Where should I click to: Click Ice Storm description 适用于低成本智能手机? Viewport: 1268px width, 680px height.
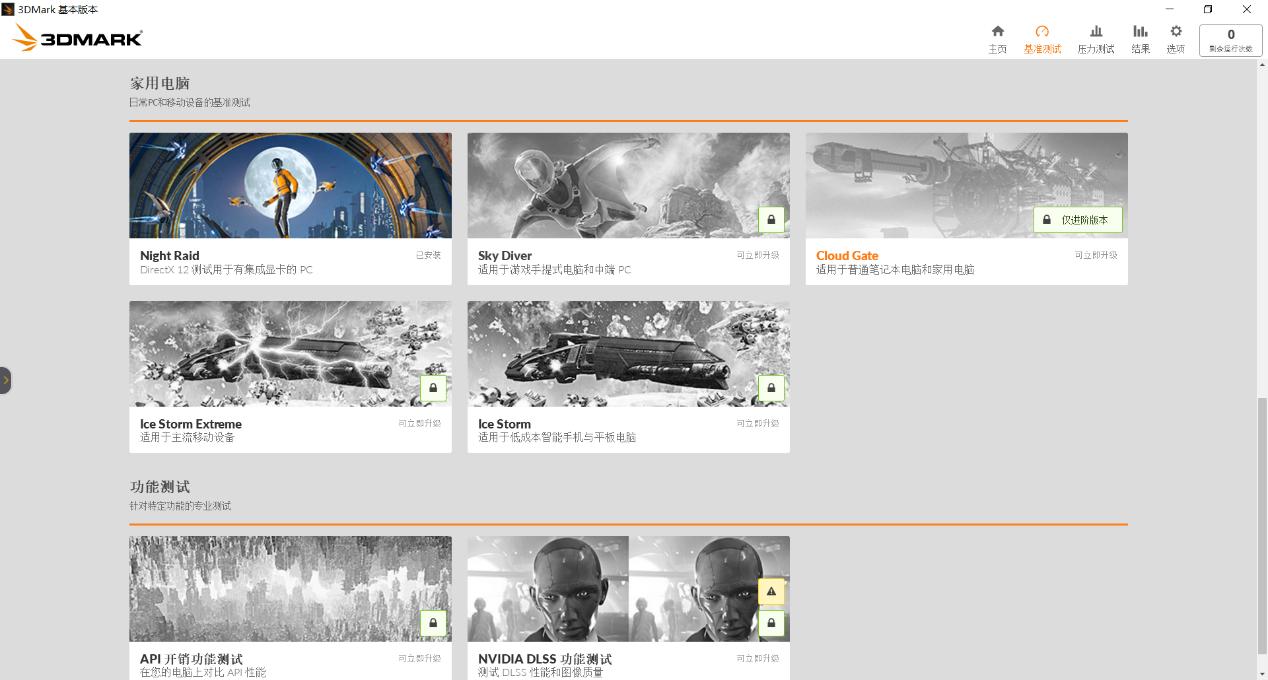click(x=557, y=437)
